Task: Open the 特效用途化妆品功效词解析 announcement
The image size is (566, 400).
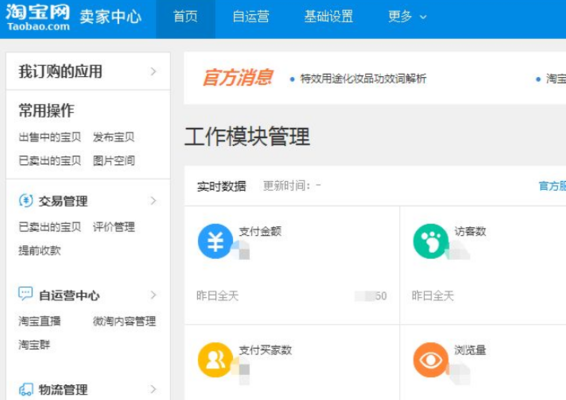Action: coord(363,79)
